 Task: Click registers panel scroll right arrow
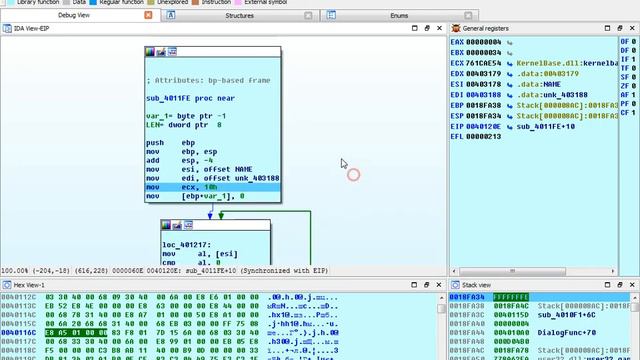pos(613,271)
